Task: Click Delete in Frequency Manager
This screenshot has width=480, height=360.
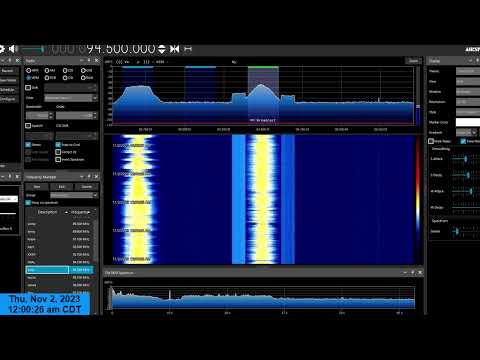Action: pyautogui.click(x=87, y=187)
